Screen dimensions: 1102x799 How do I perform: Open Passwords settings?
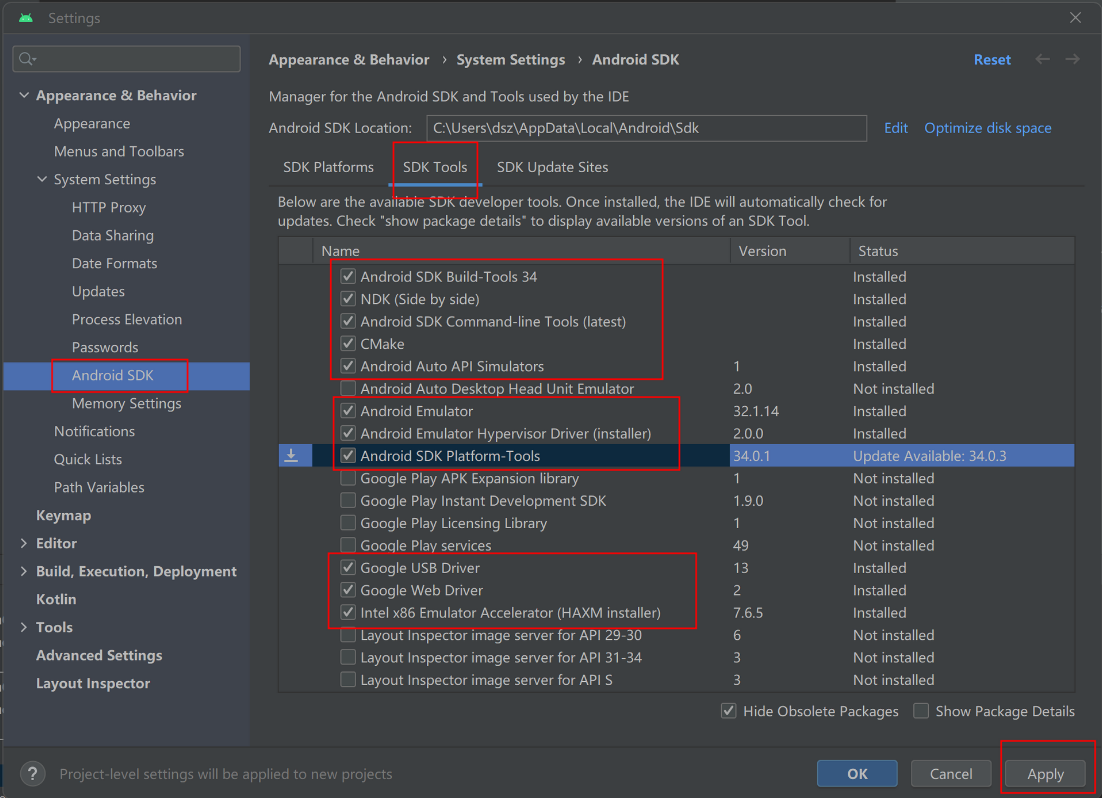[105, 347]
